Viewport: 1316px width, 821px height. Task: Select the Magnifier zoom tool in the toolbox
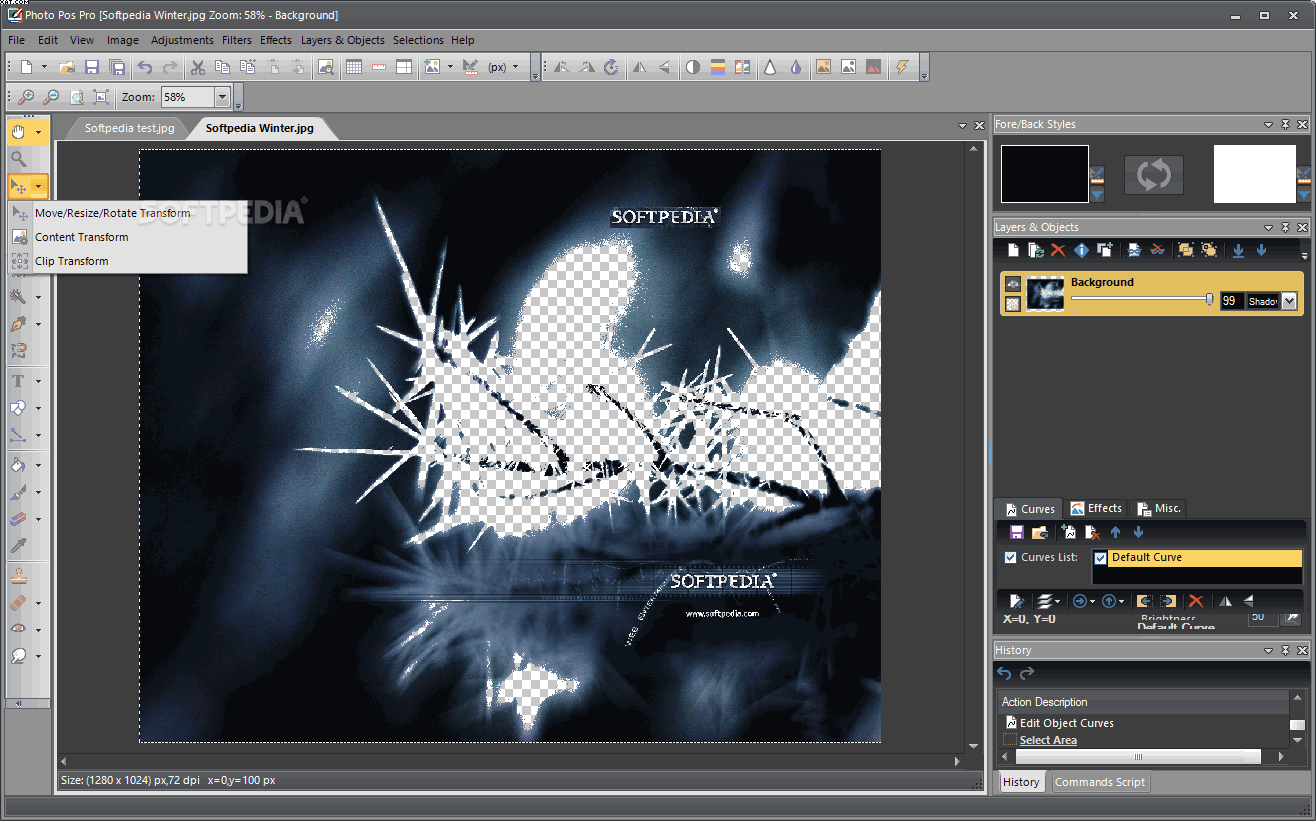18,159
